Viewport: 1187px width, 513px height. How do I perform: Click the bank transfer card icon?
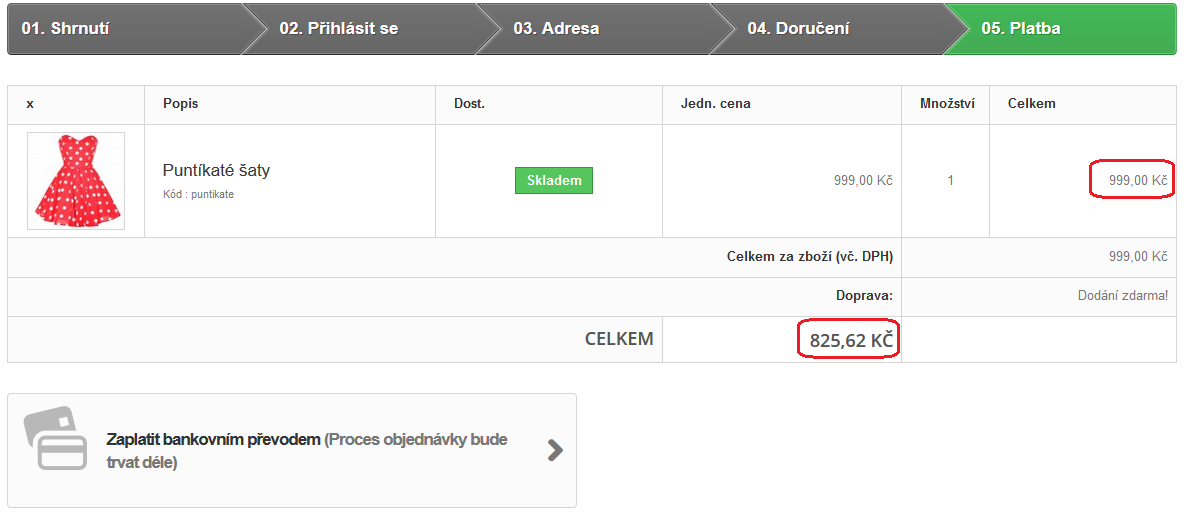tap(55, 440)
